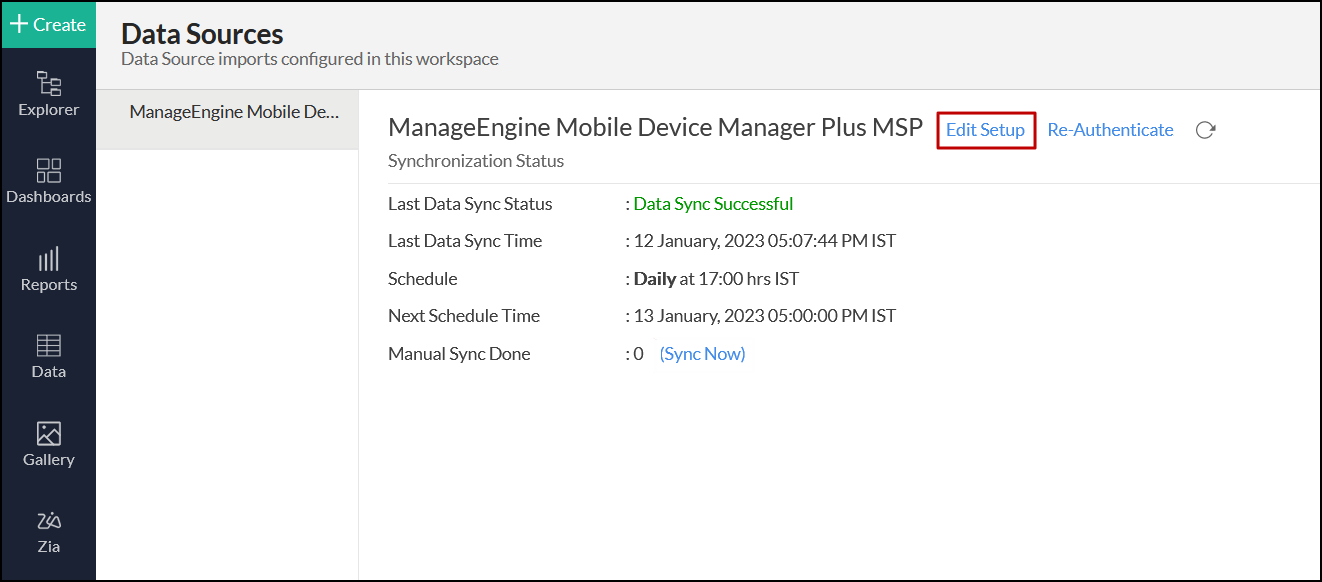Click the Daily at 17:00 hrs schedule value

tap(716, 279)
